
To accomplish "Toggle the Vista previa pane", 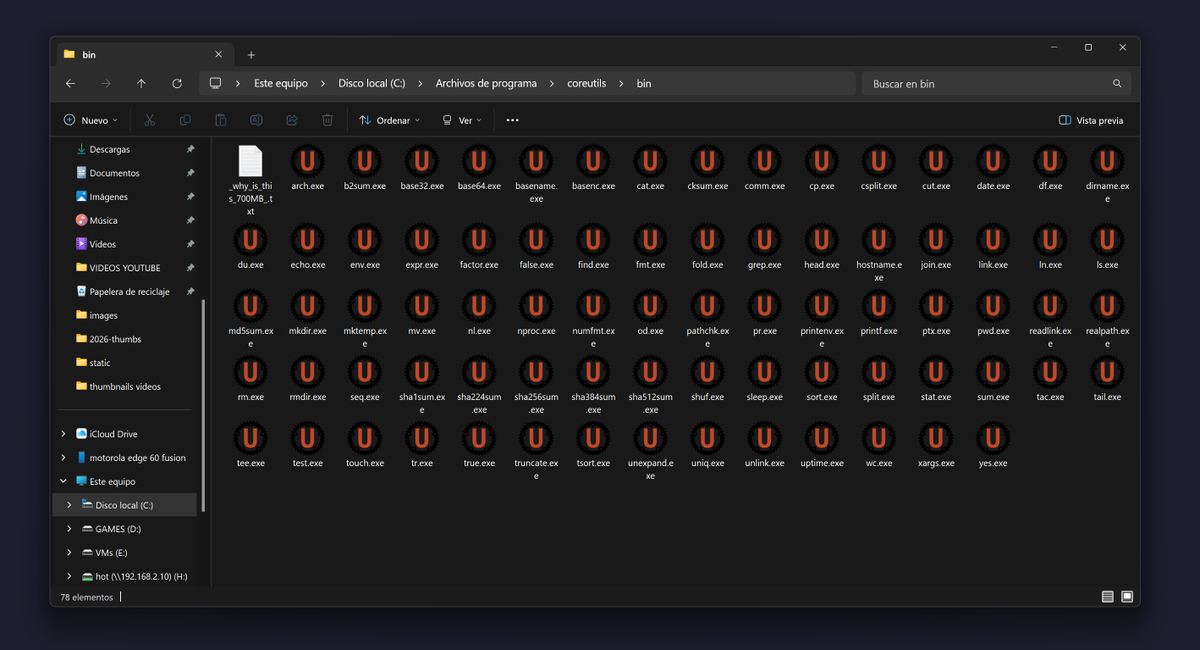I will (x=1091, y=120).
